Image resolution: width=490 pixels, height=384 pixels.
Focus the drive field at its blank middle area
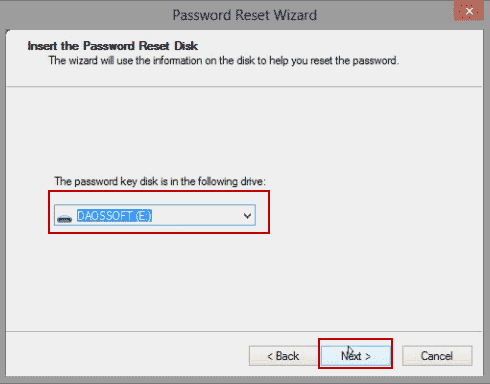197,216
